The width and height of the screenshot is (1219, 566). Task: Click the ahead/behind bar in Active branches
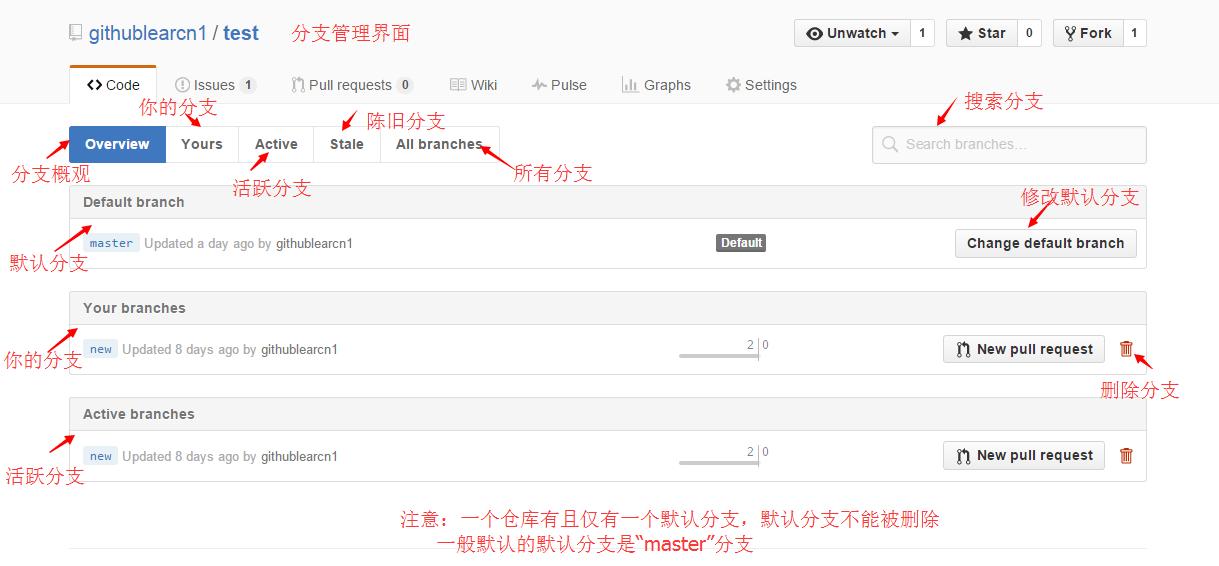[724, 456]
